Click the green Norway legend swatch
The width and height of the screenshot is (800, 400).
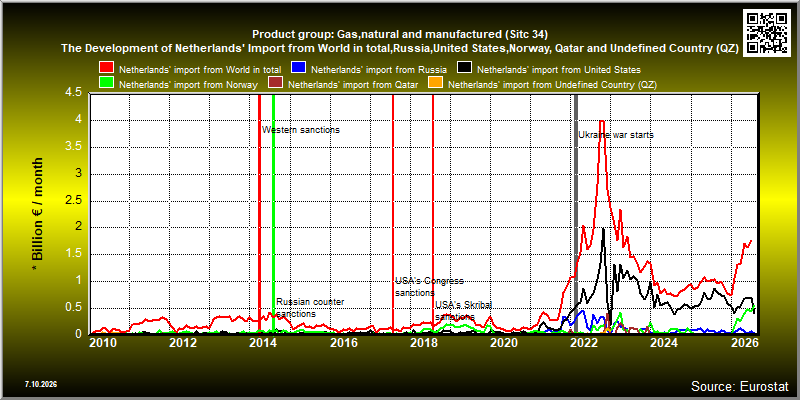(x=107, y=84)
